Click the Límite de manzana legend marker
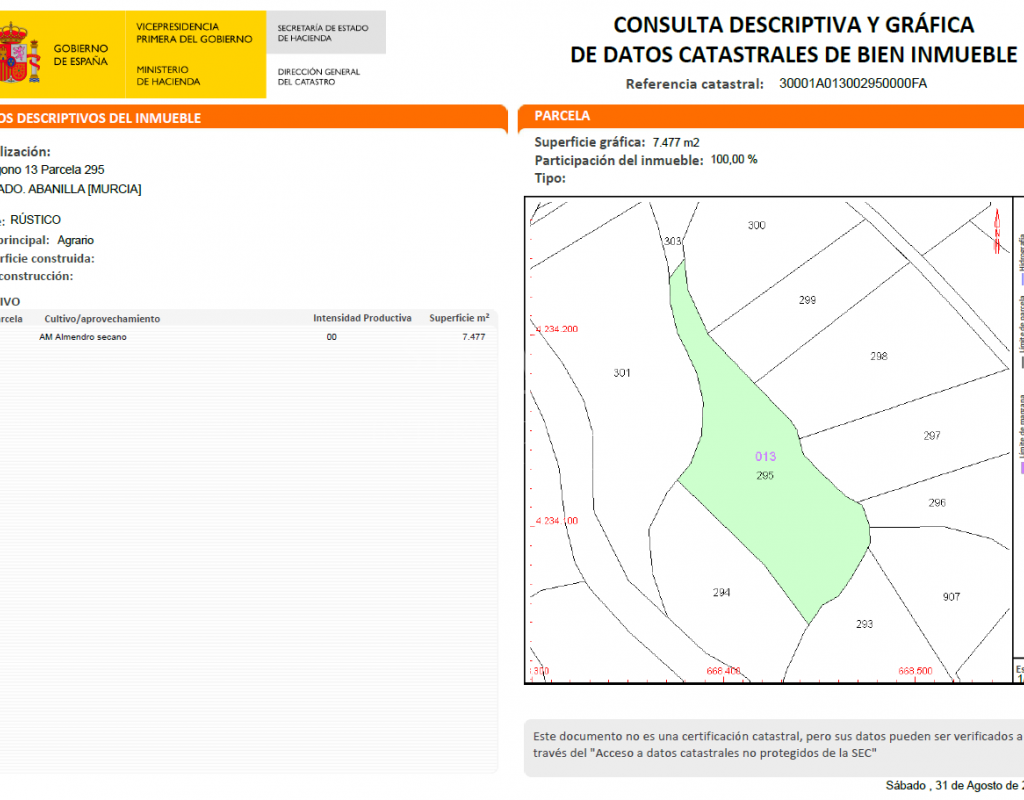The height and width of the screenshot is (800, 1024). (x=1021, y=467)
